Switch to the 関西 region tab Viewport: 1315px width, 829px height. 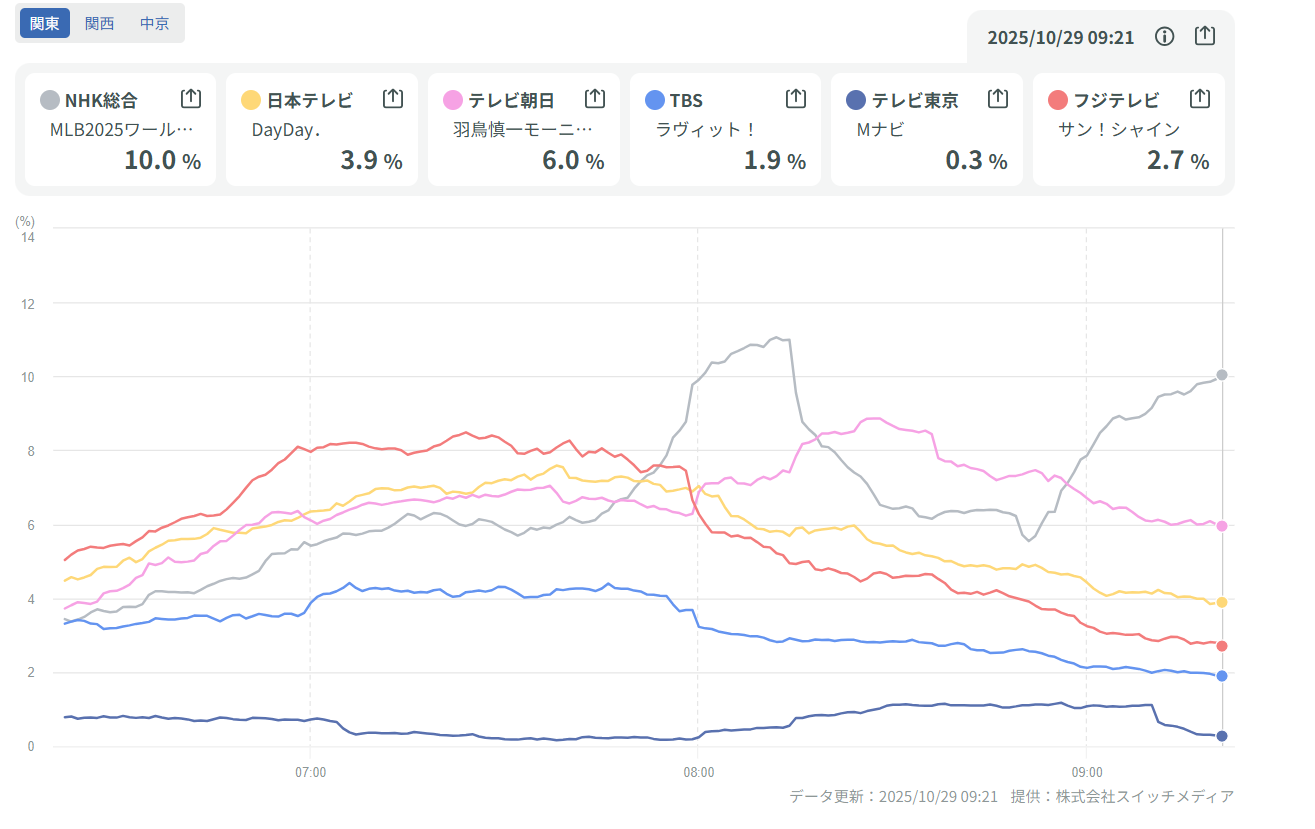(x=100, y=23)
